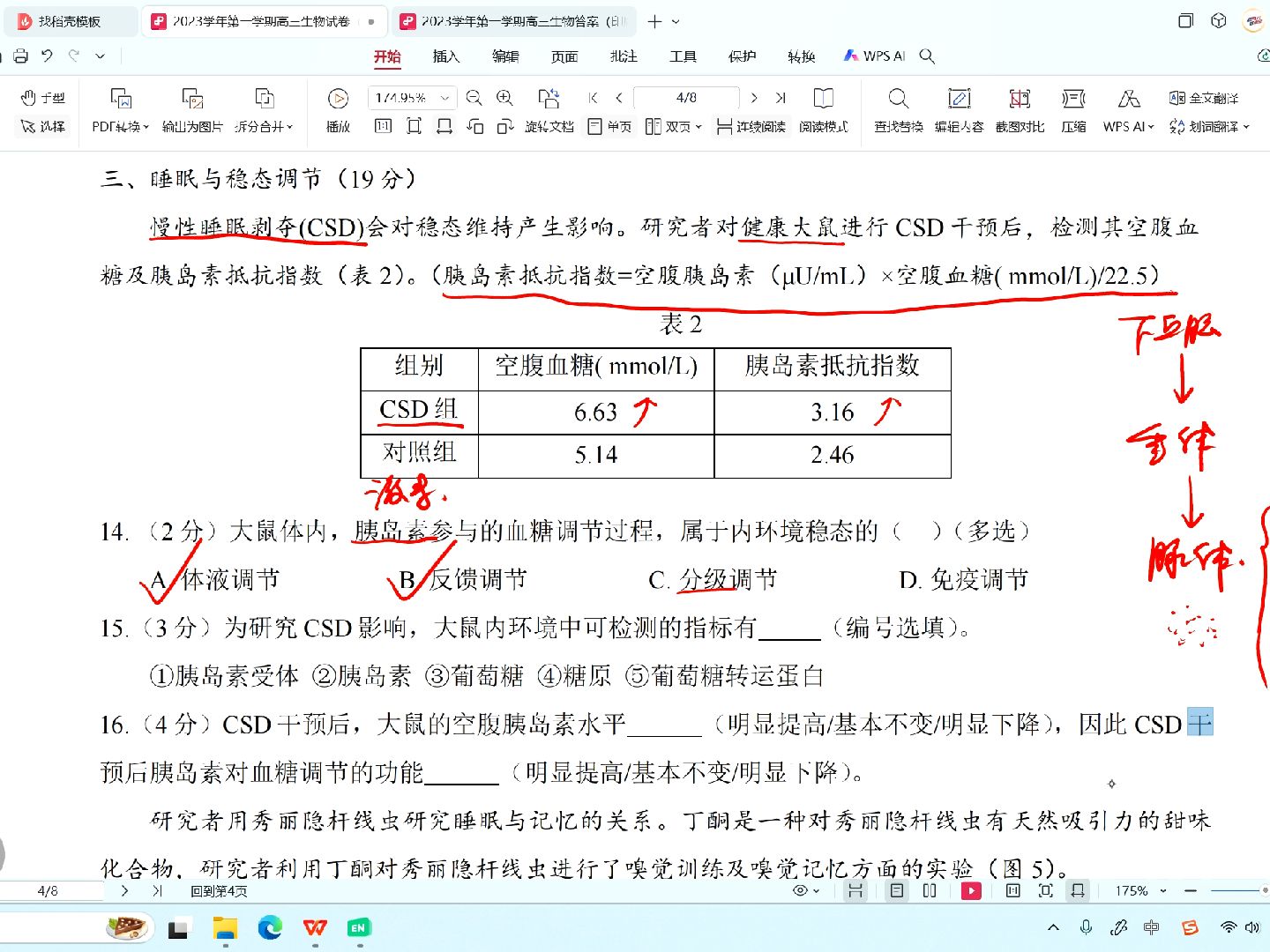The width and height of the screenshot is (1270, 952).
Task: Open the PDF转换 convert tool
Action: pos(121,111)
